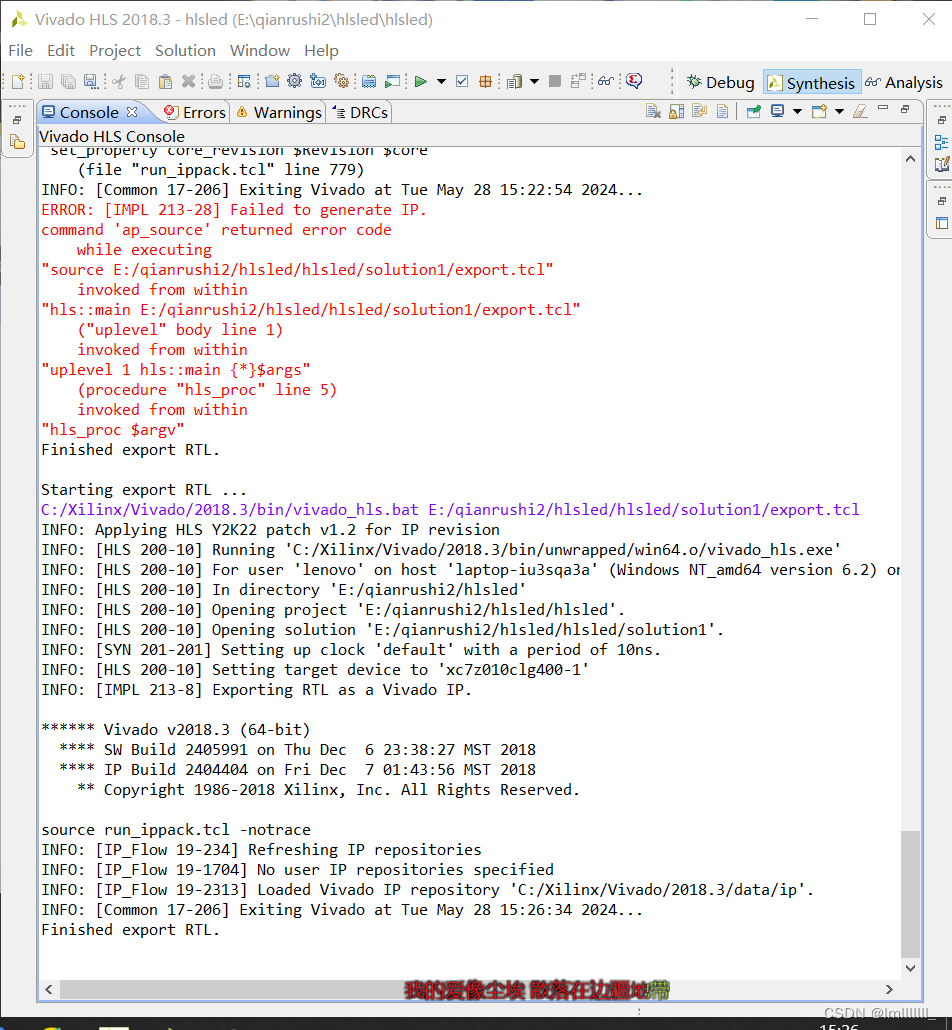The height and width of the screenshot is (1030, 952).
Task: Click horizontal scrollbar left arrow
Action: coord(49,989)
